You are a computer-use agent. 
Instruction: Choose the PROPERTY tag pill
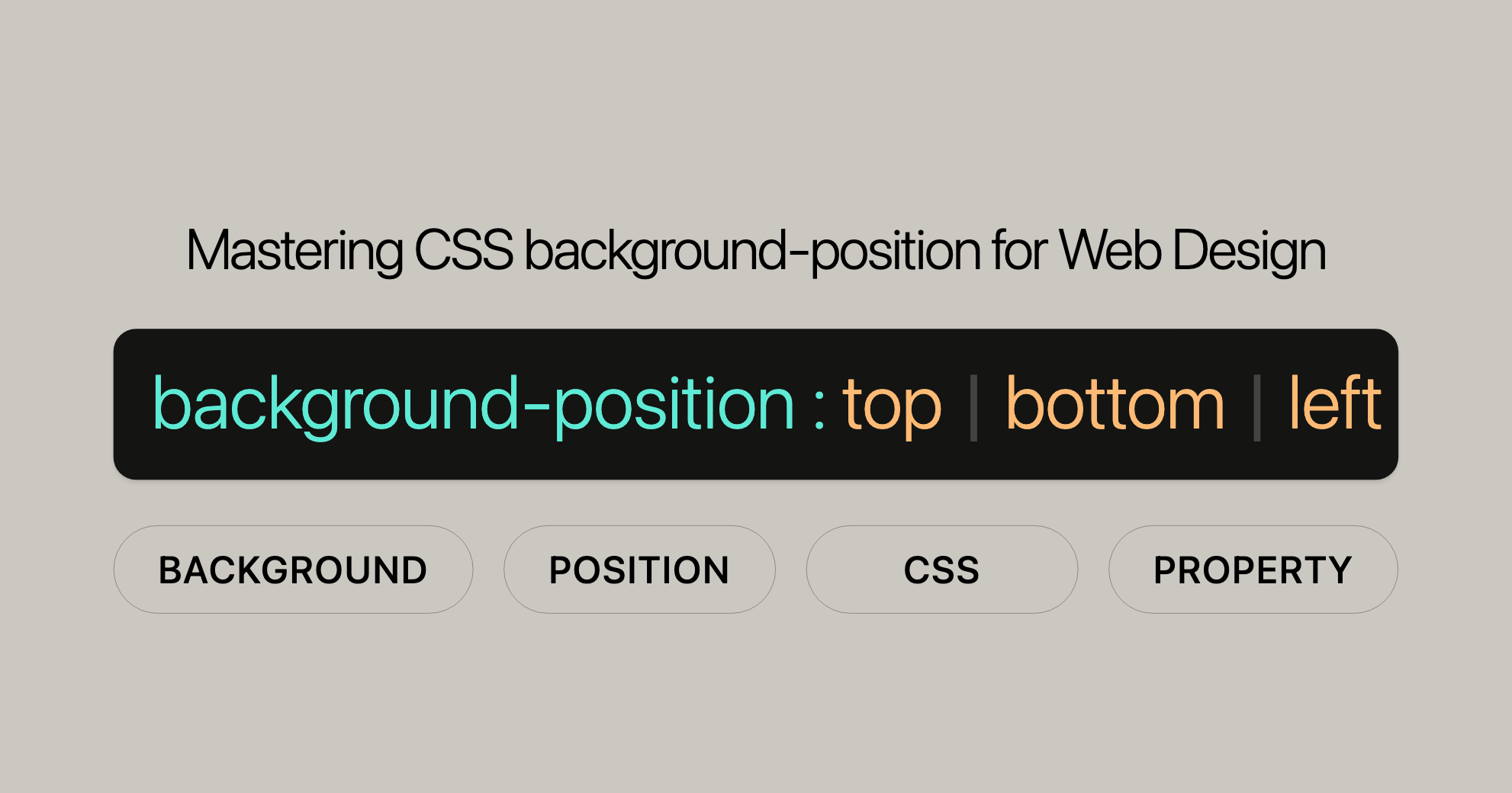tap(1253, 570)
